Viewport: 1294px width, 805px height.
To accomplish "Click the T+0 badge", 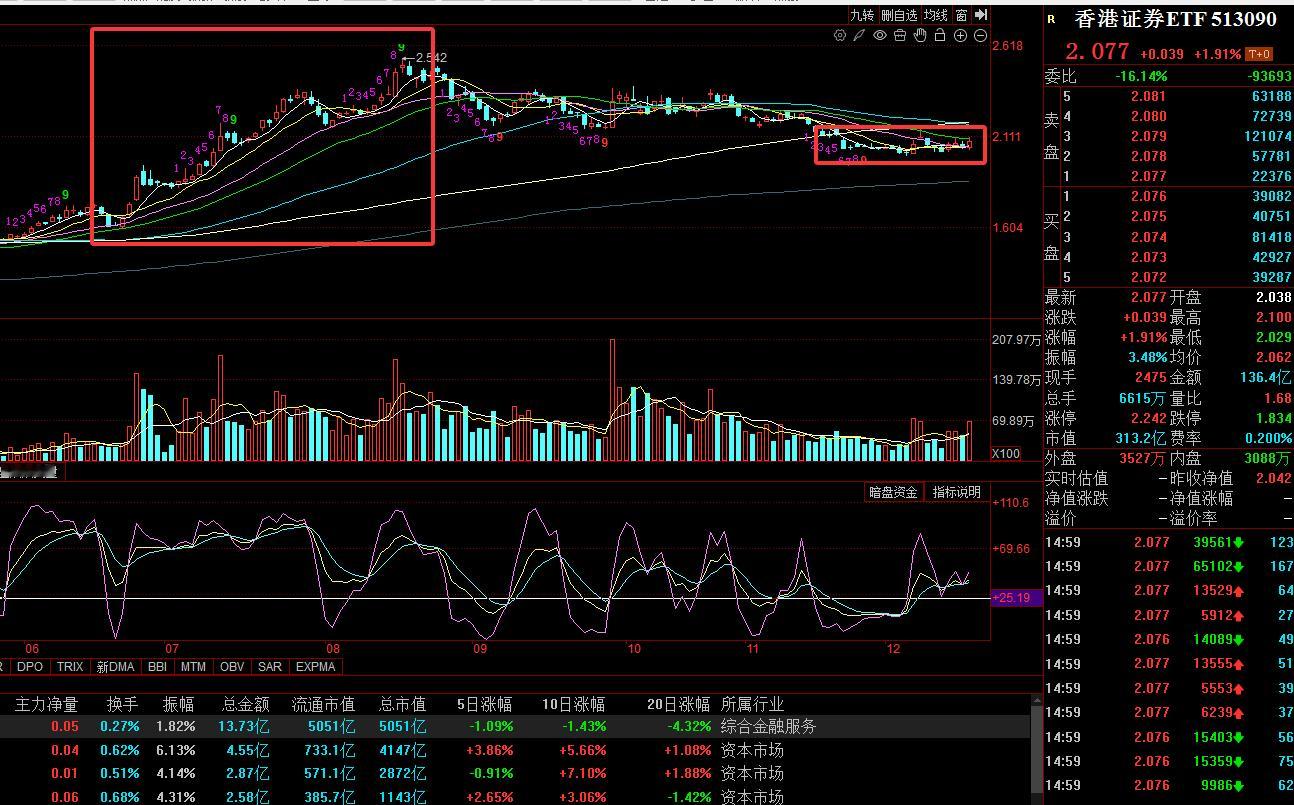I will click(x=1260, y=54).
